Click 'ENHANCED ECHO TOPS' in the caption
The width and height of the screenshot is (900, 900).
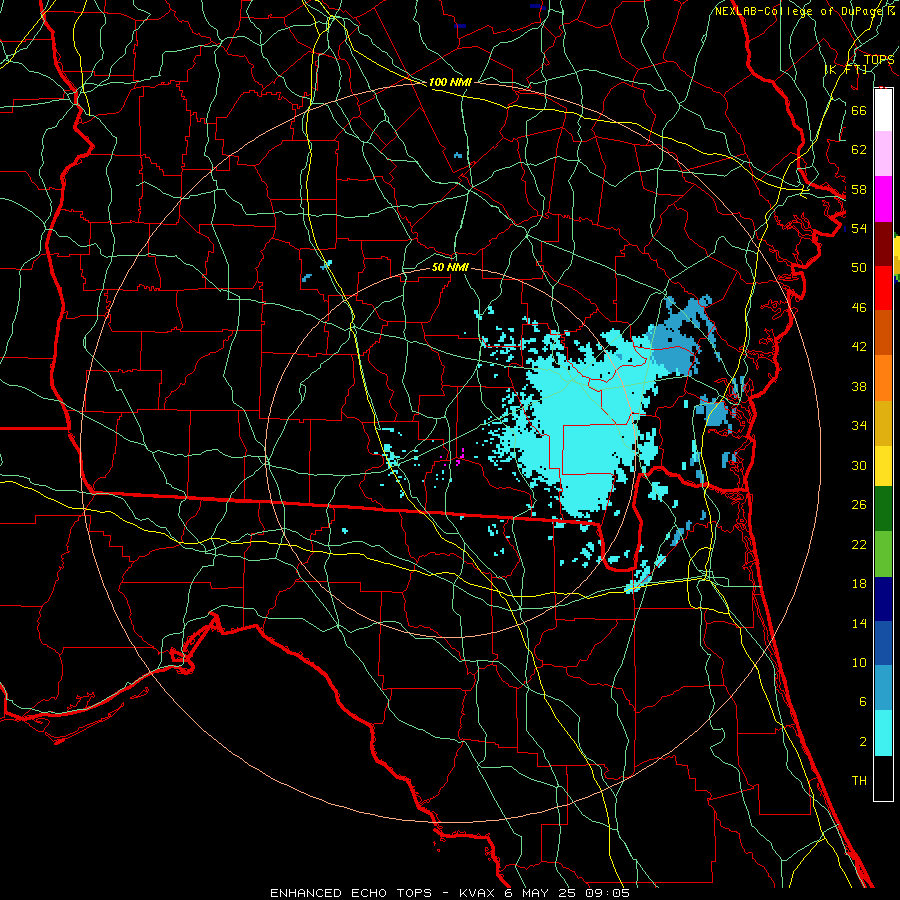[x=351, y=893]
